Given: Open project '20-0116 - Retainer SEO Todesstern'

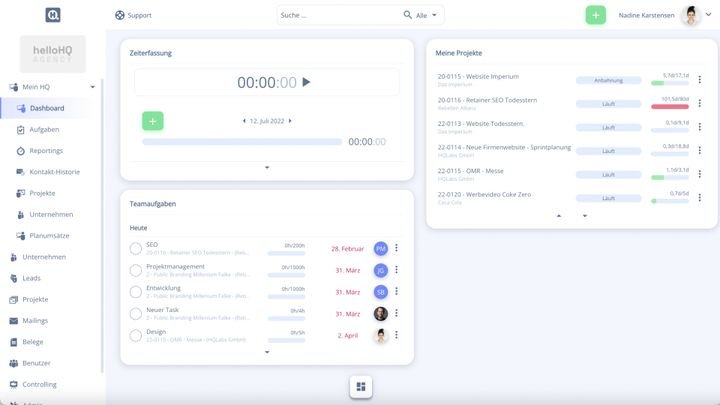Looking at the screenshot, I should 487,100.
